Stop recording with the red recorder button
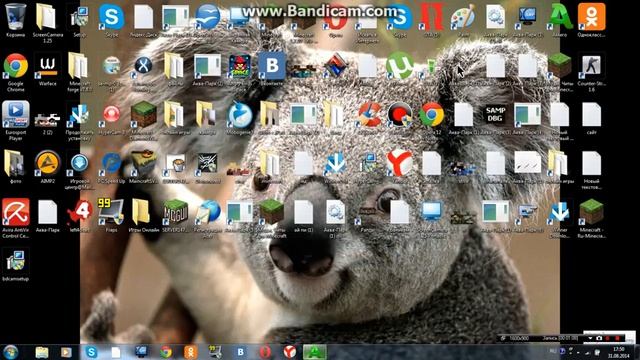This screenshot has width=640, height=360. pos(618,338)
